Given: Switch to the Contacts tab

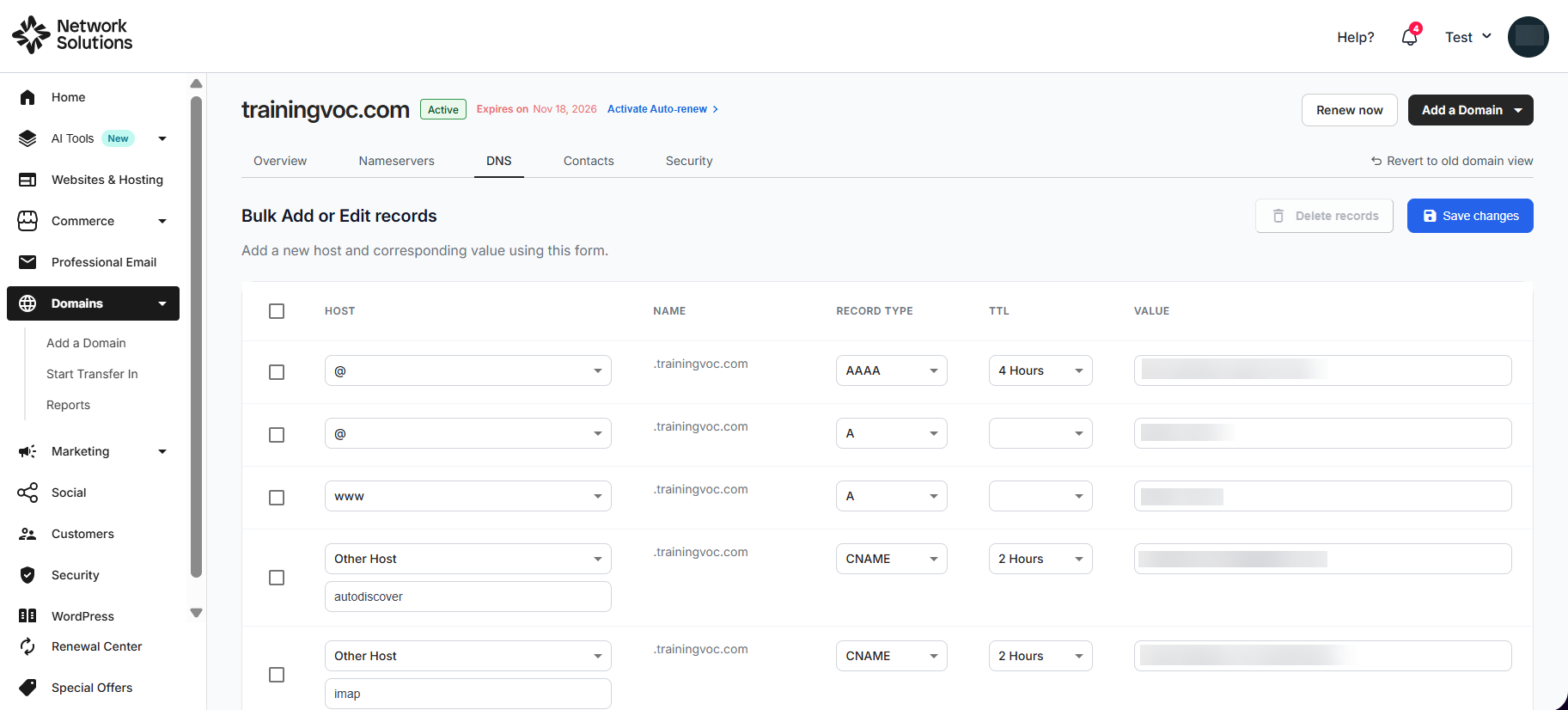Looking at the screenshot, I should [589, 161].
